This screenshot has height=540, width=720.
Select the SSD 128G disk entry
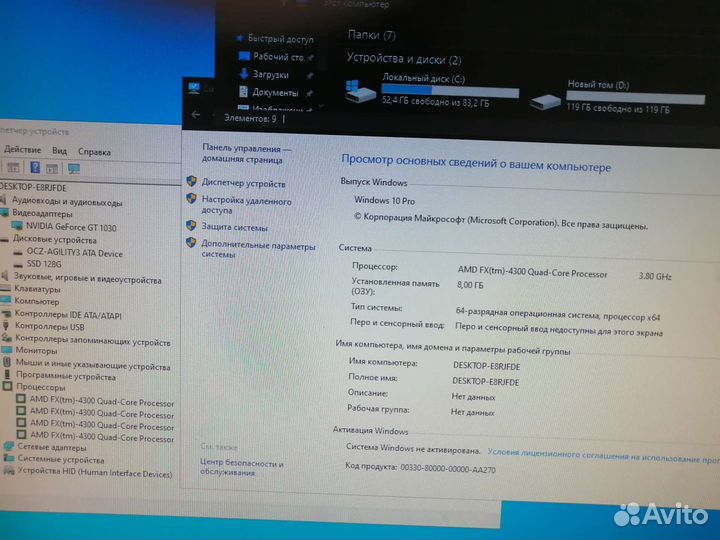point(44,264)
